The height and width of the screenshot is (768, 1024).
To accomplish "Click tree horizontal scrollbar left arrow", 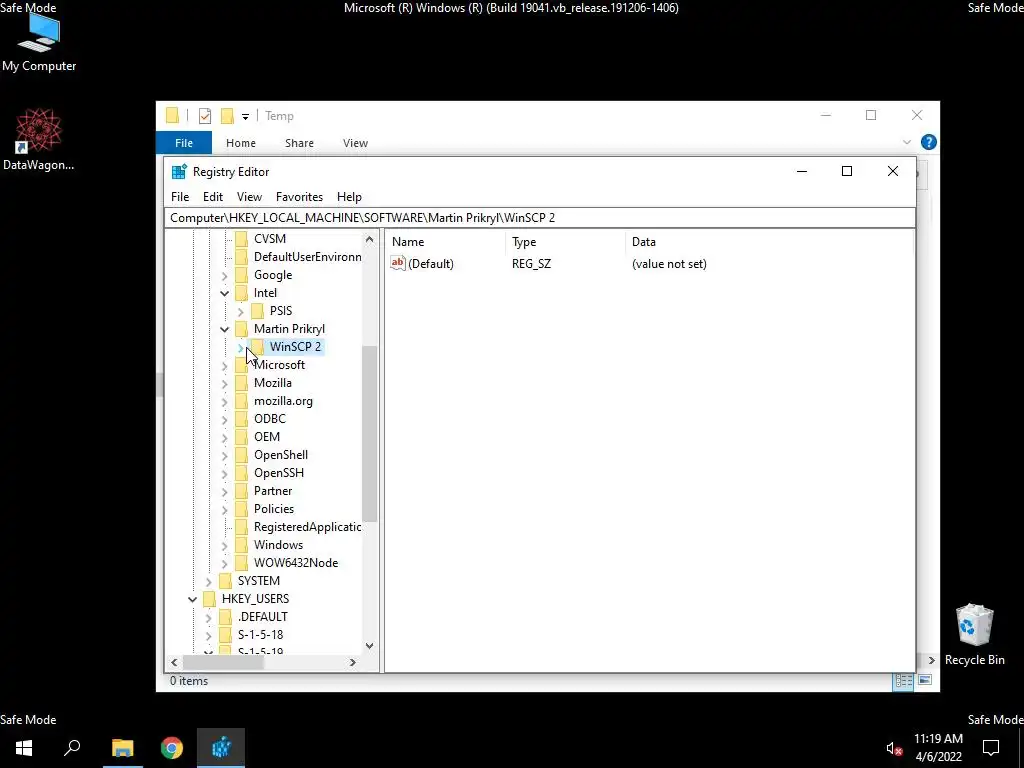I will (x=174, y=662).
